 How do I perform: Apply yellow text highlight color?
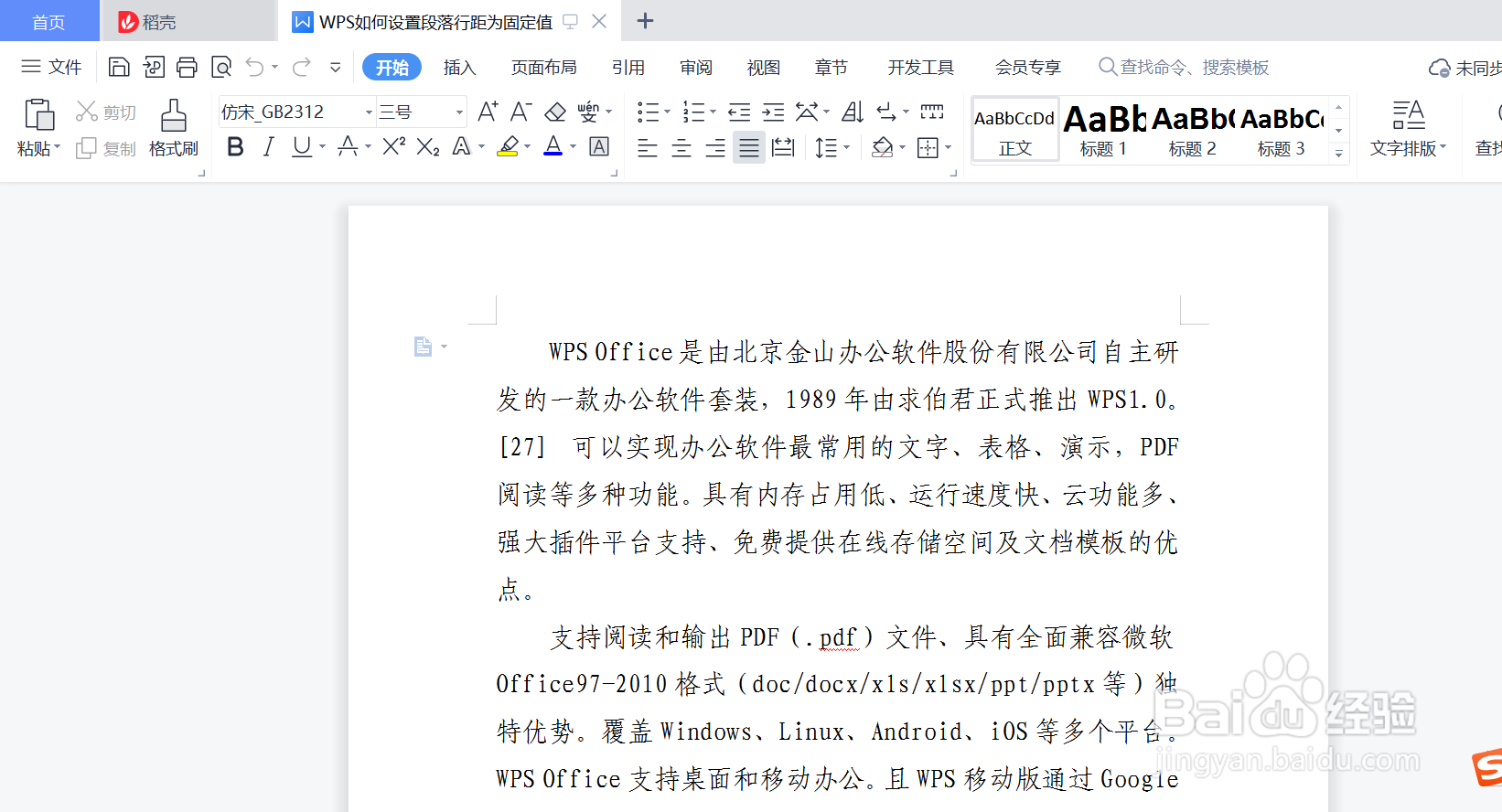509,146
